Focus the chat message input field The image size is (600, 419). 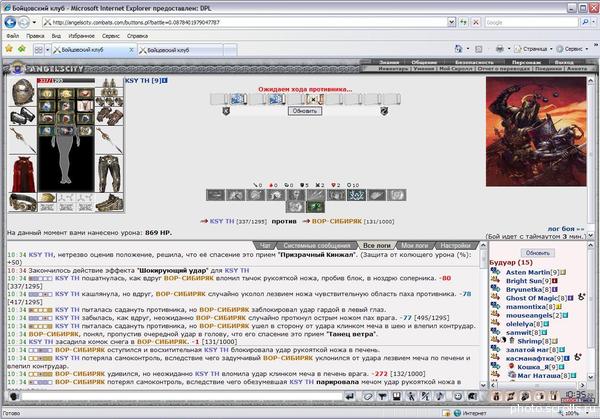coord(182,396)
